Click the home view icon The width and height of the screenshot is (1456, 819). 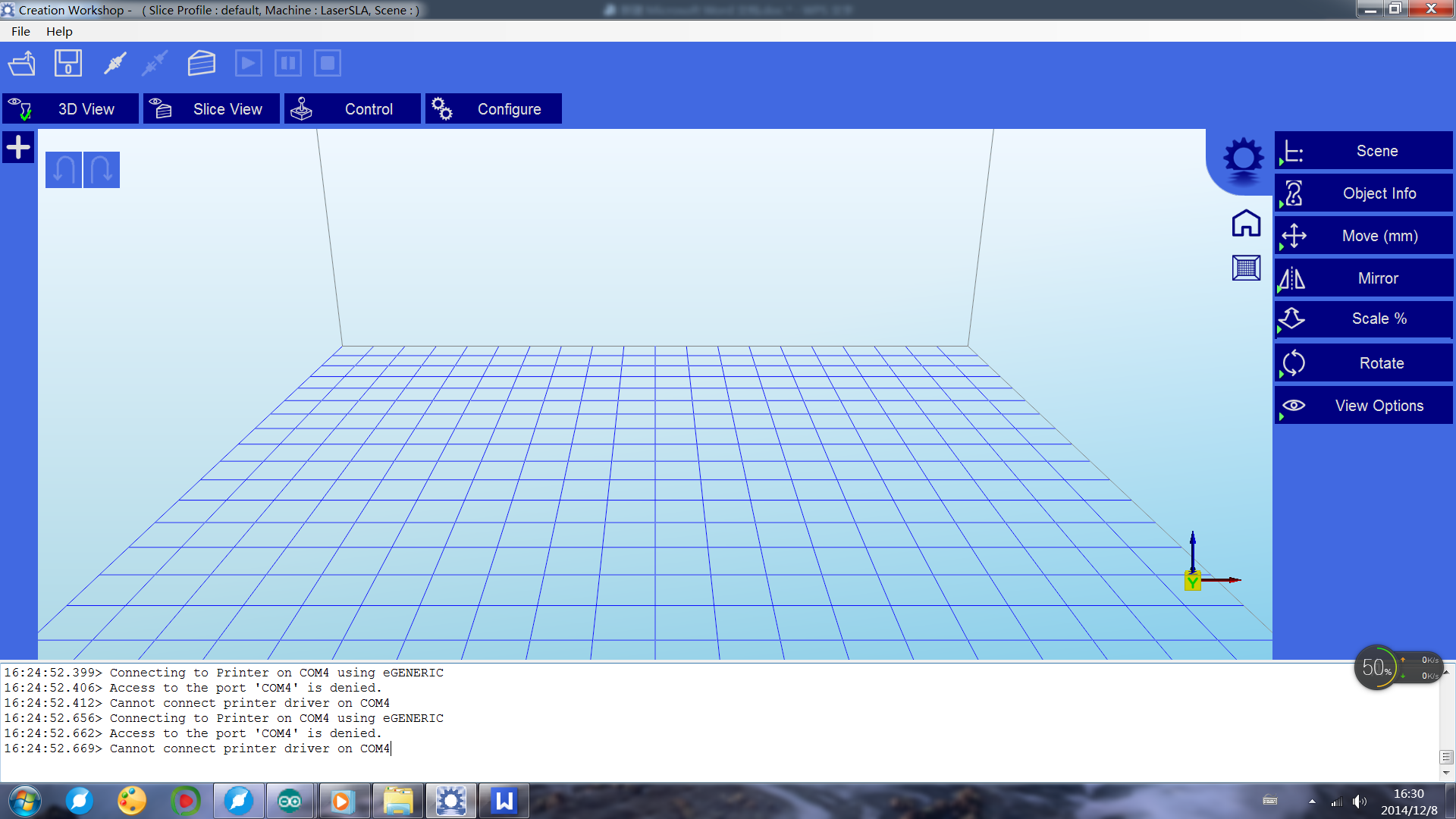(1246, 224)
